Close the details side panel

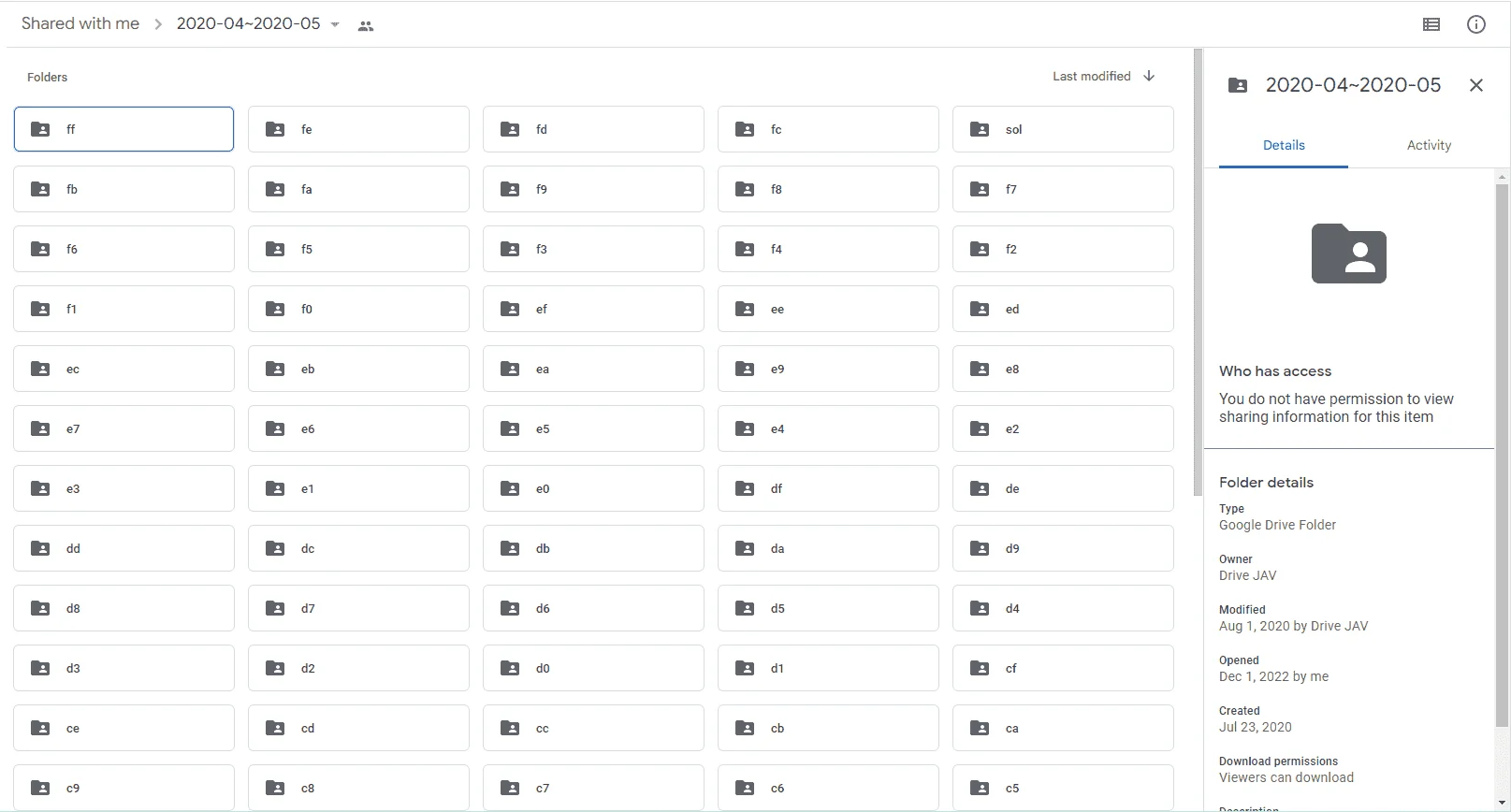[x=1476, y=85]
